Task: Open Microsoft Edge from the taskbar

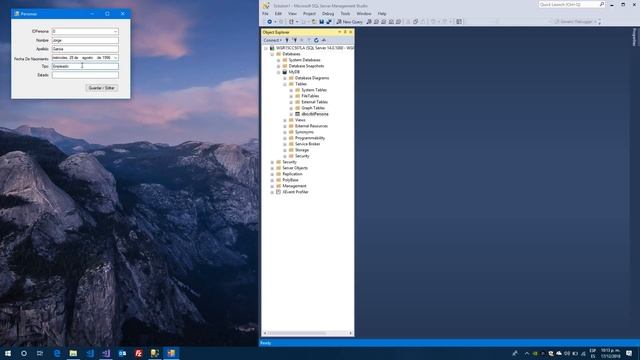Action: point(57,353)
